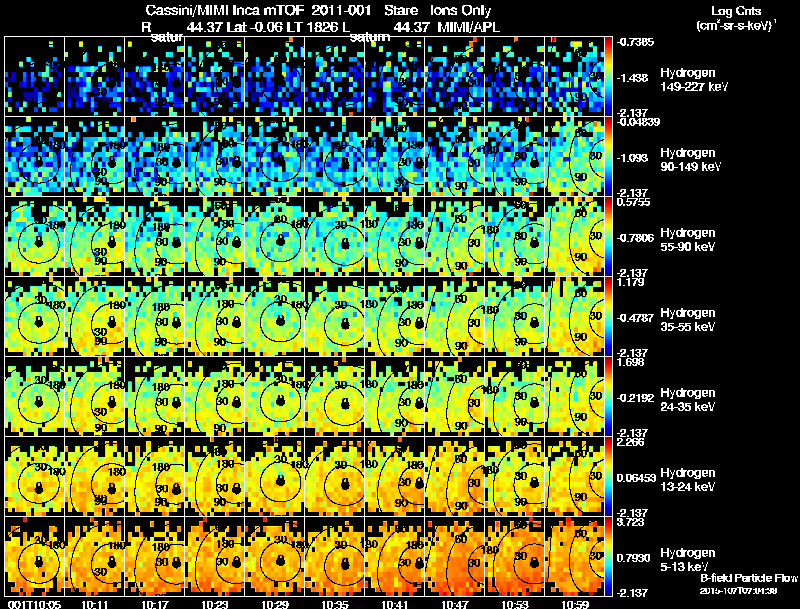
Task: Select the Hydrogen 35-55 keV label
Action: (x=688, y=320)
